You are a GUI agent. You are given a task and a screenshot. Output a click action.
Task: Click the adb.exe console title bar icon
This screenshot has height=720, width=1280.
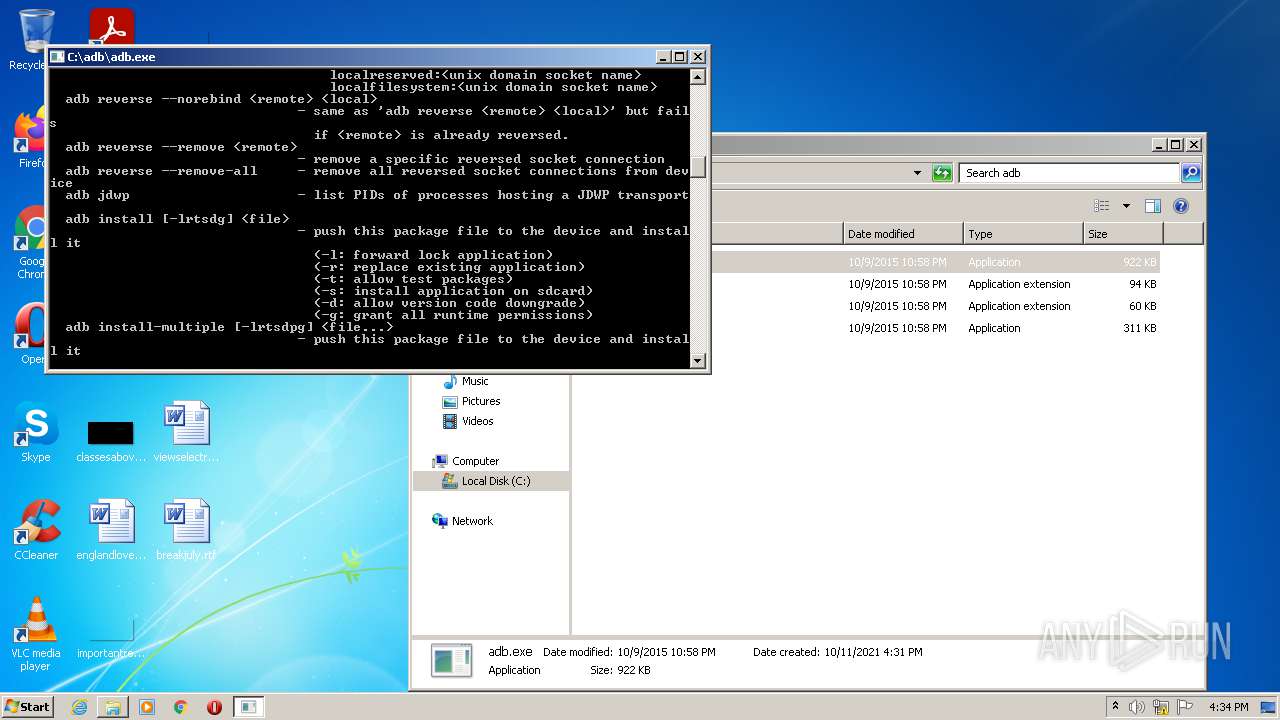coord(58,57)
